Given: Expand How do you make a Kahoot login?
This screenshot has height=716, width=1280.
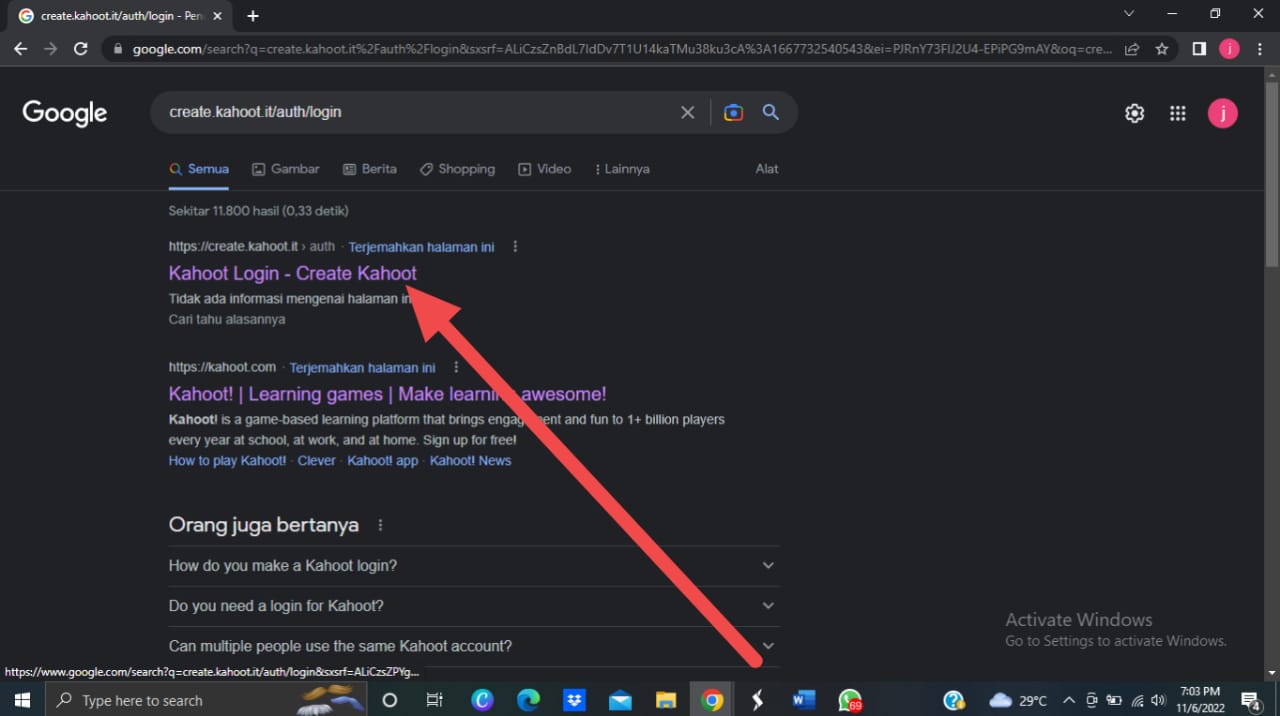Looking at the screenshot, I should point(473,566).
